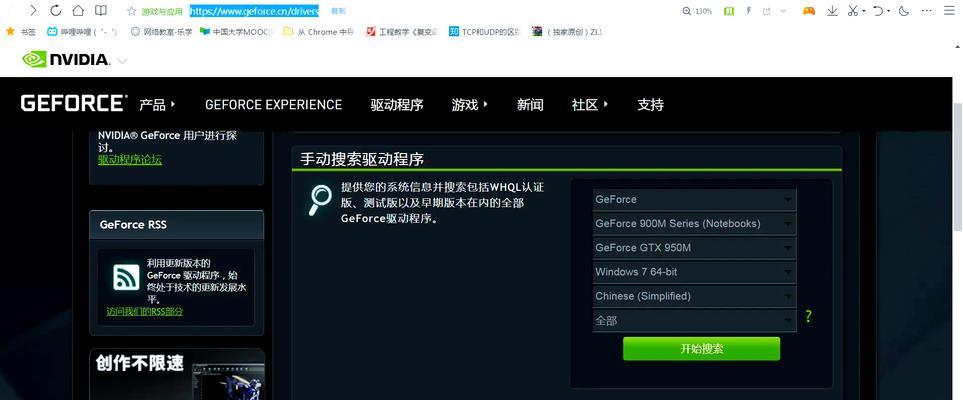Open the 哔哩哔哩 bookmark

click(x=82, y=31)
